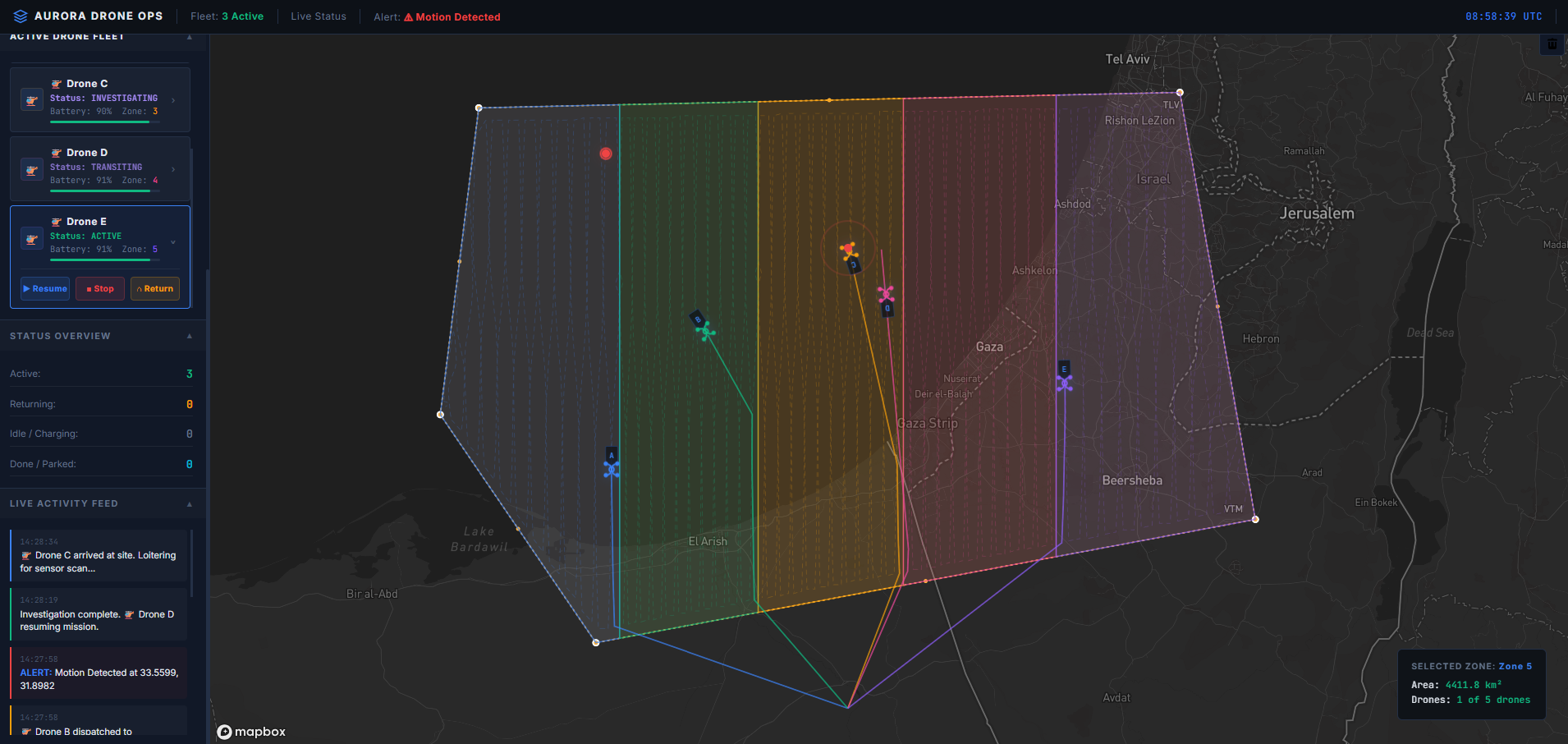
Task: Click the Drone C 'Status: INVESTIGATING' text
Action: (x=103, y=98)
